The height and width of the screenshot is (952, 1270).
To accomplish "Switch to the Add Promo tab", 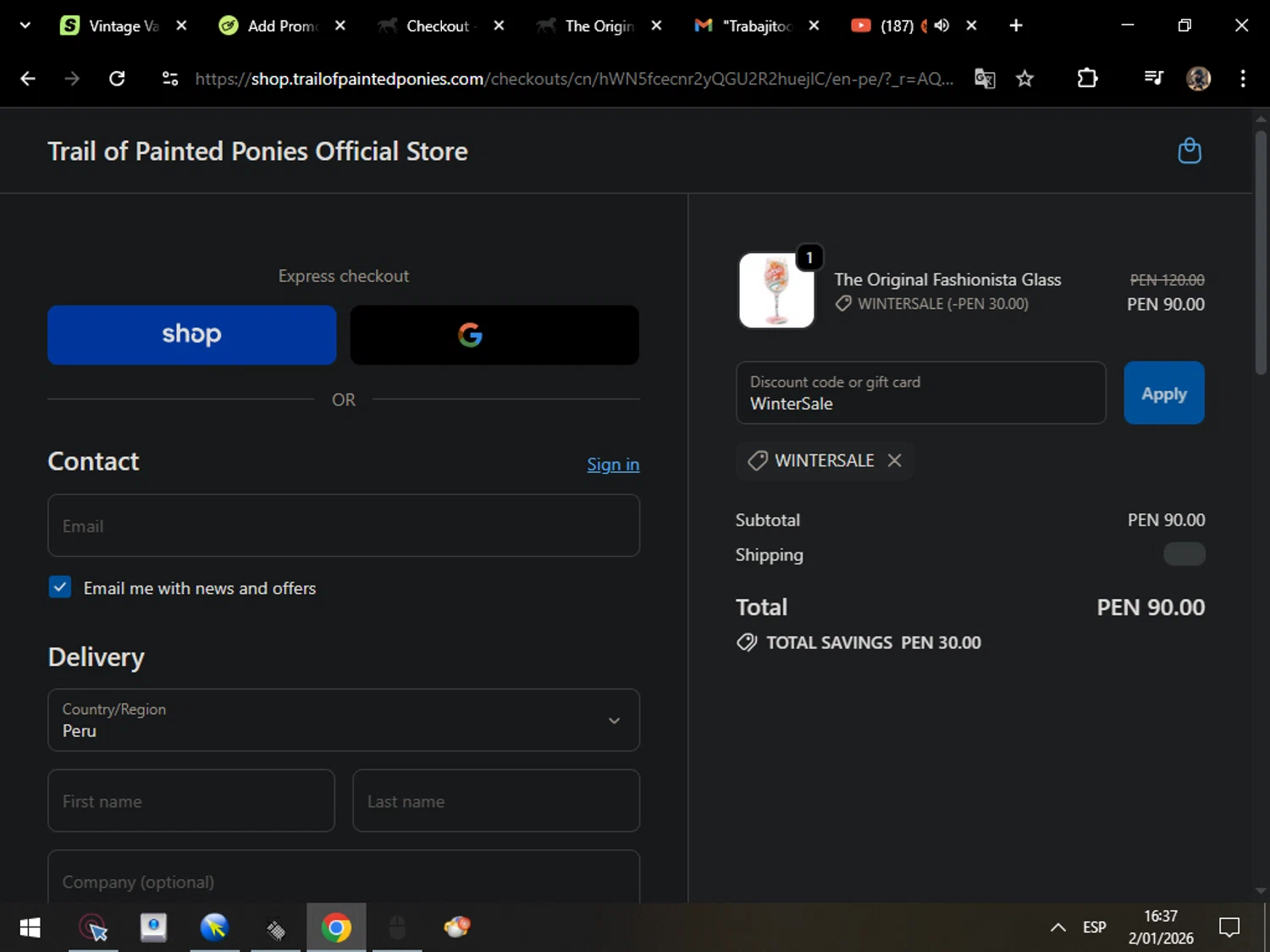I will coord(271,26).
